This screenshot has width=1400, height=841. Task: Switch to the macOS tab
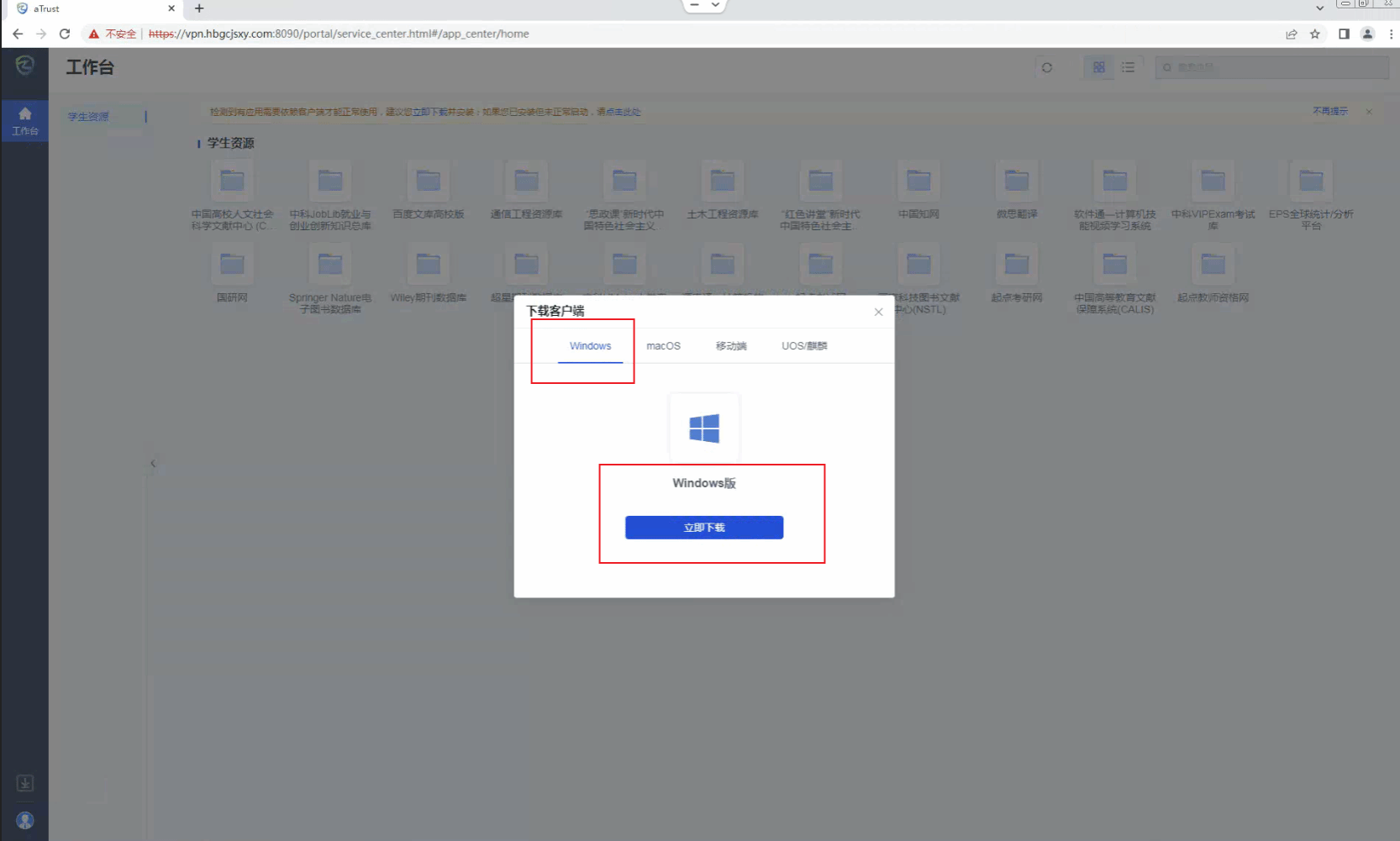[663, 346]
